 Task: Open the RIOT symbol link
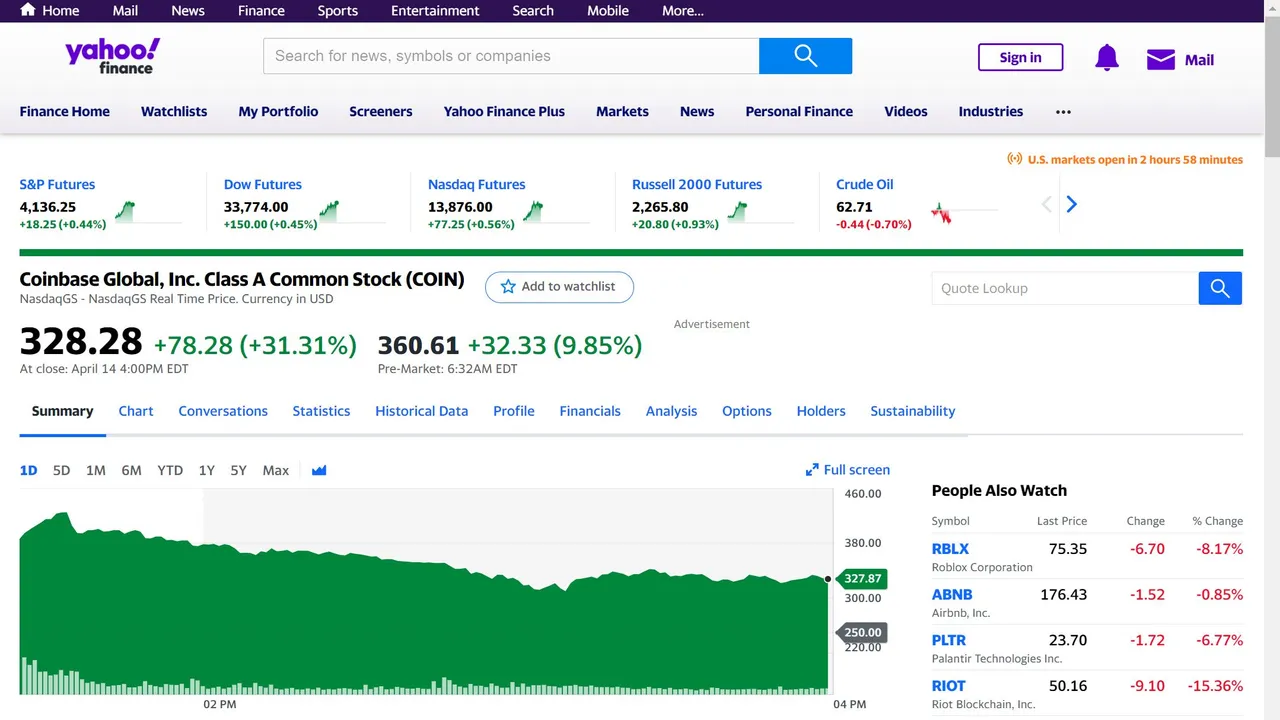click(x=949, y=686)
